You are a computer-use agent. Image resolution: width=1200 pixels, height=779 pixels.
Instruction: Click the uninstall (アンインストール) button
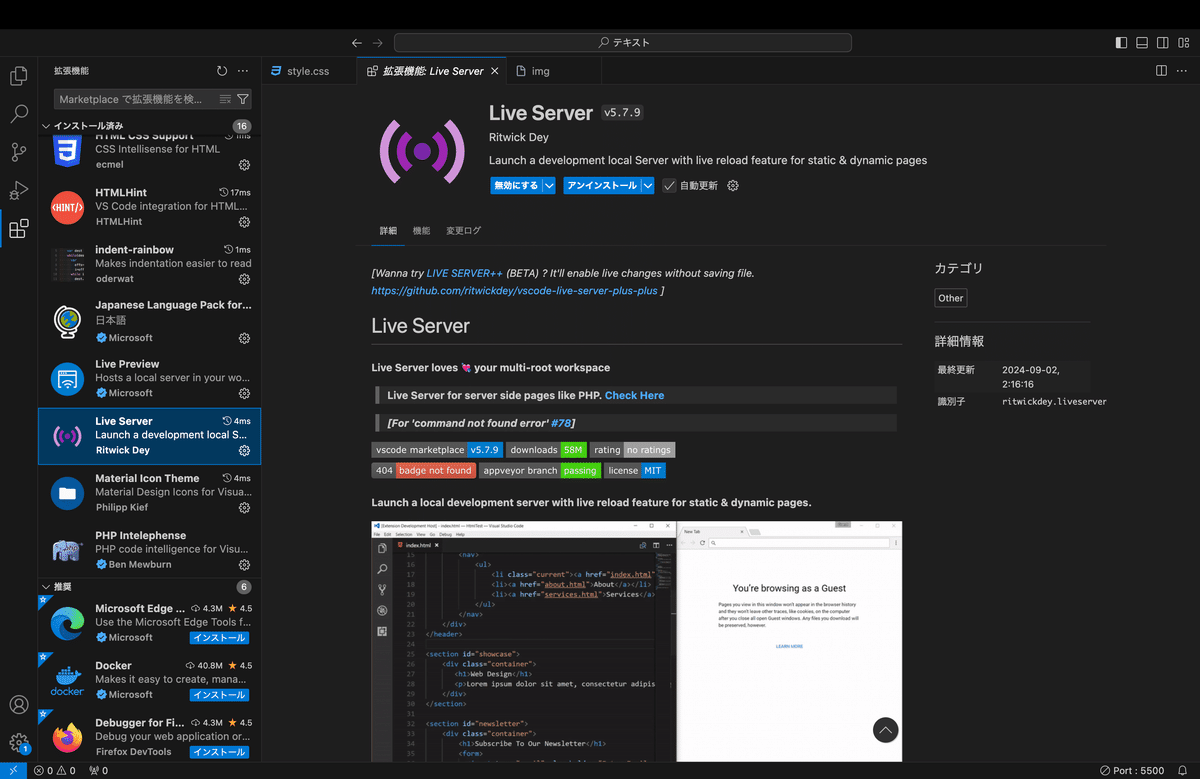[602, 186]
